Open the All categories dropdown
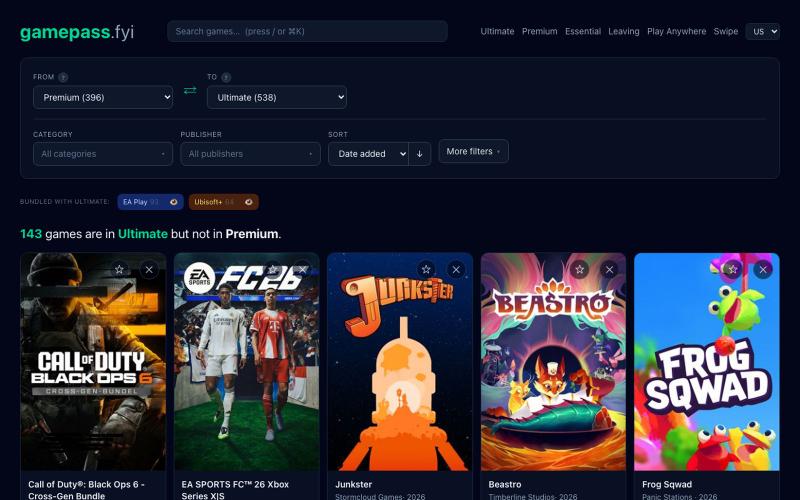The image size is (800, 500). 103,154
